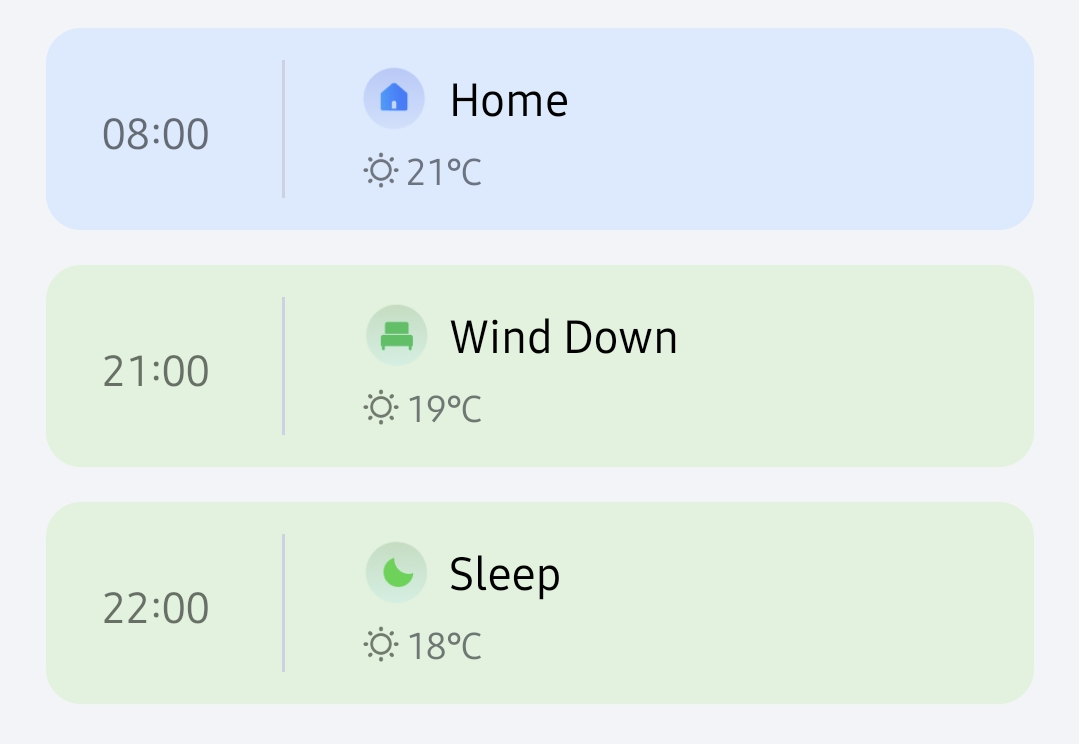Click the Home label text
Image resolution: width=1079 pixels, height=744 pixels.
(x=509, y=100)
